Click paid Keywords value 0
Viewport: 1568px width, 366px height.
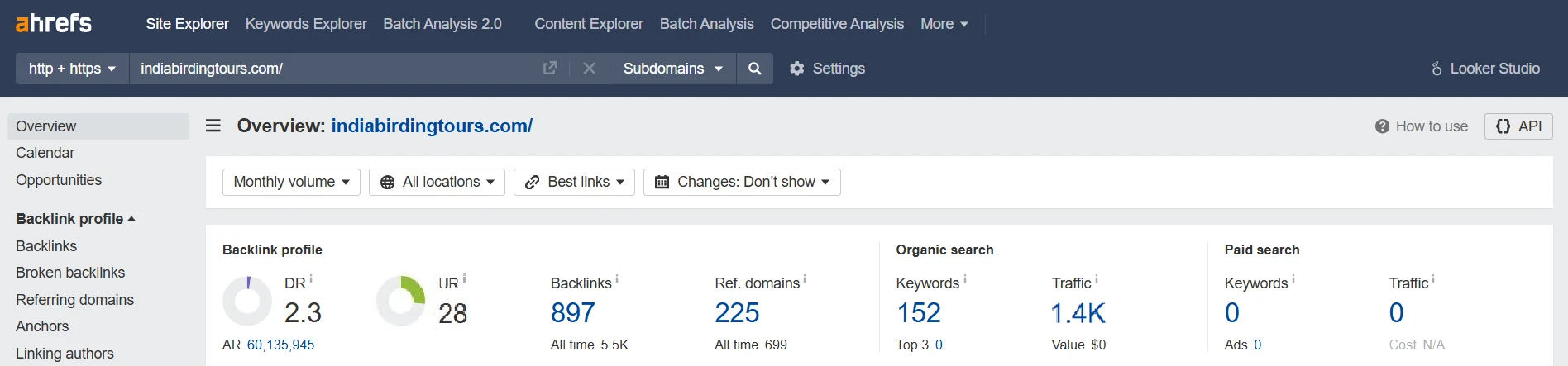point(1232,313)
